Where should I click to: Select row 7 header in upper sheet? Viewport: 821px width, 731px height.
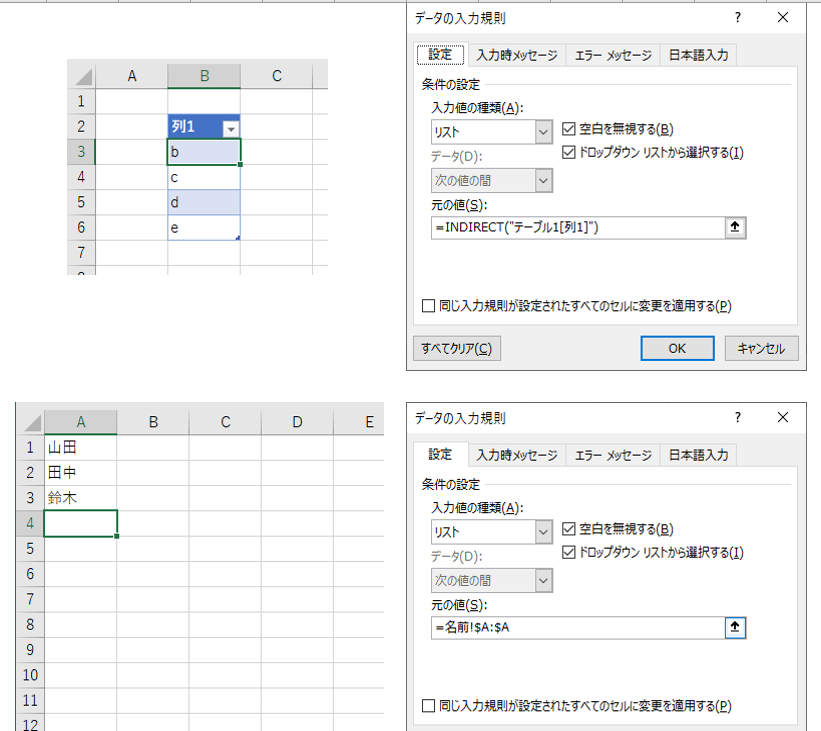pos(81,253)
